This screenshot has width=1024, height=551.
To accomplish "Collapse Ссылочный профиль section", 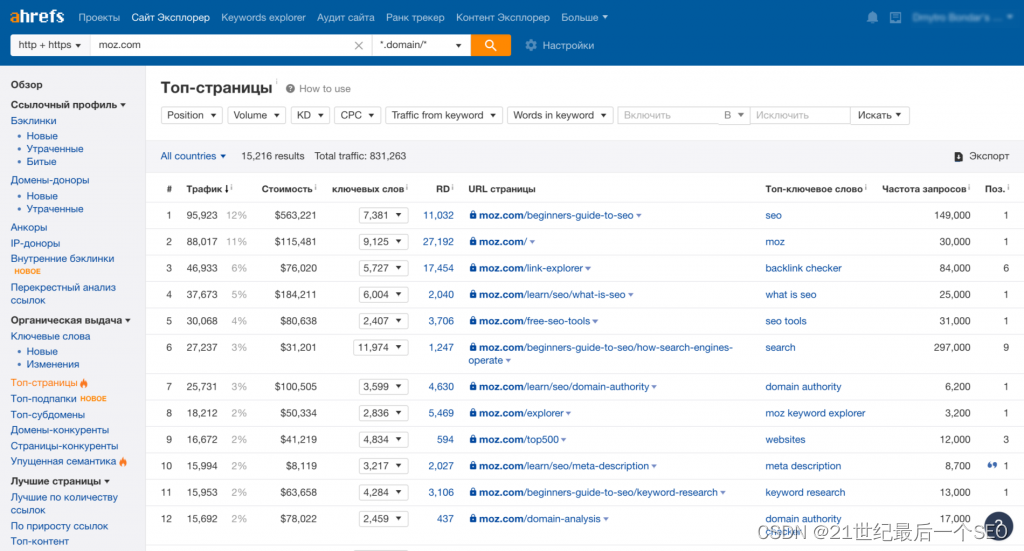I will [68, 104].
